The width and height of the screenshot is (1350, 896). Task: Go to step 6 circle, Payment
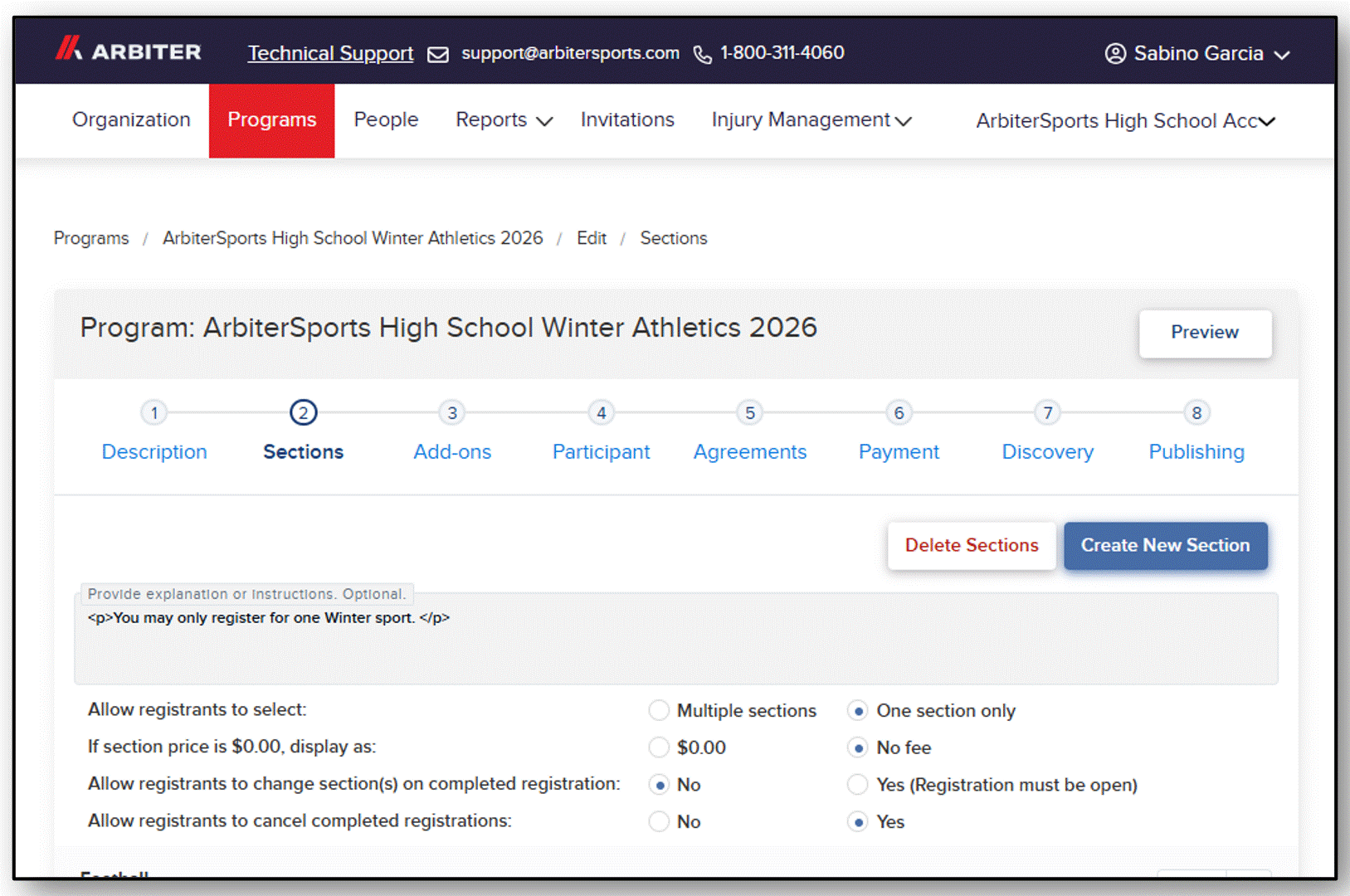(x=899, y=412)
